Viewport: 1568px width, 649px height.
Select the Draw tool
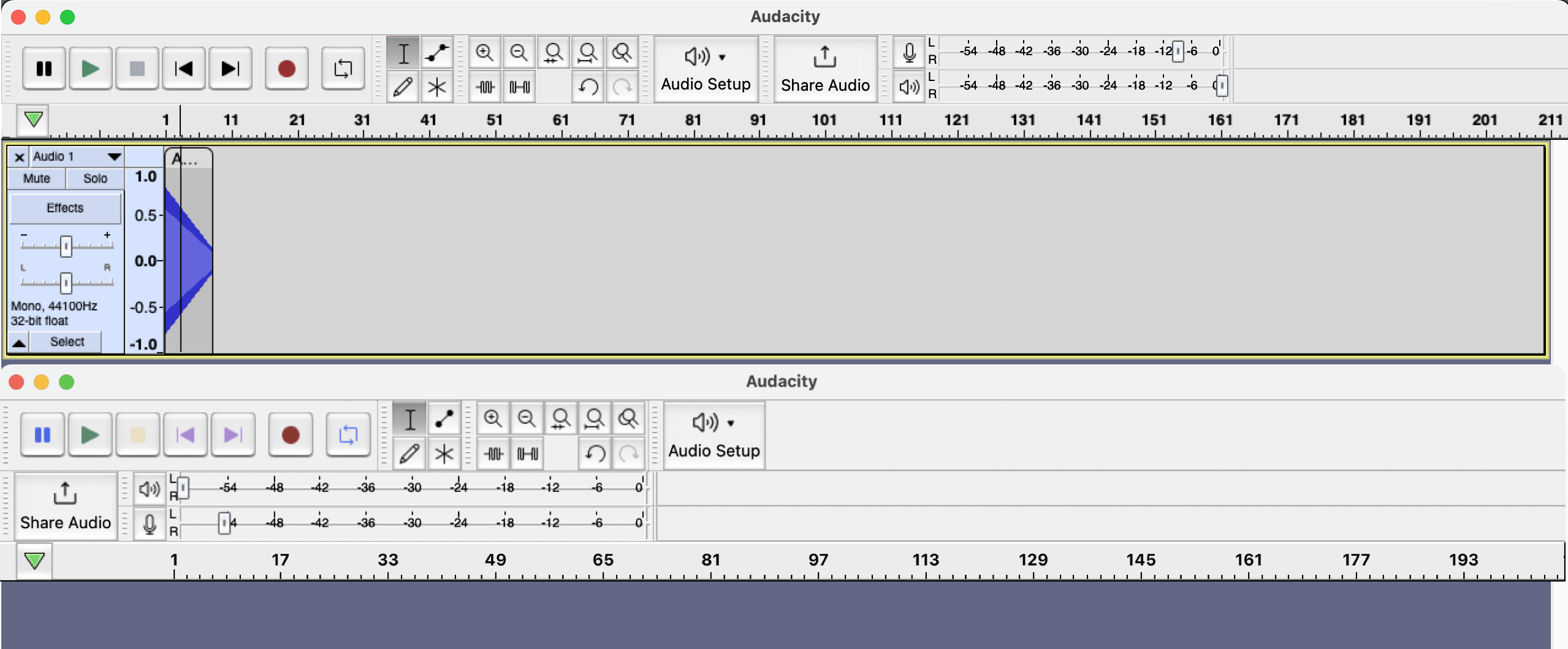point(403,86)
